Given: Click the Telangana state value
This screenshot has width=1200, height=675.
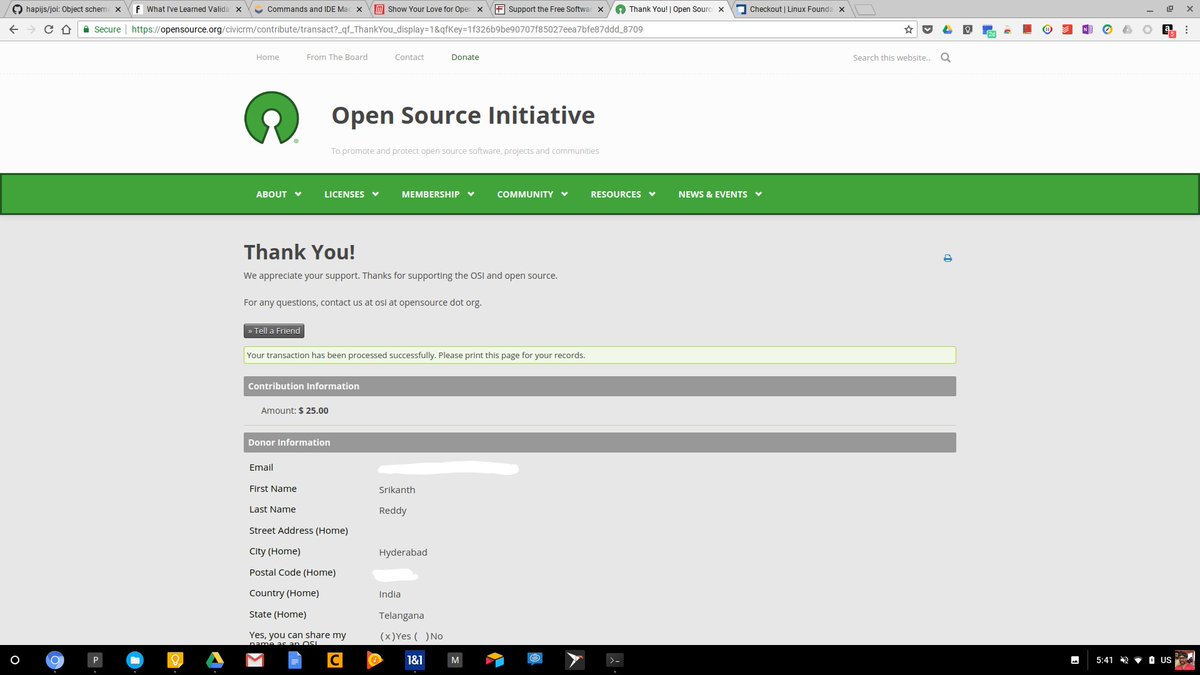Looking at the screenshot, I should coord(401,615).
